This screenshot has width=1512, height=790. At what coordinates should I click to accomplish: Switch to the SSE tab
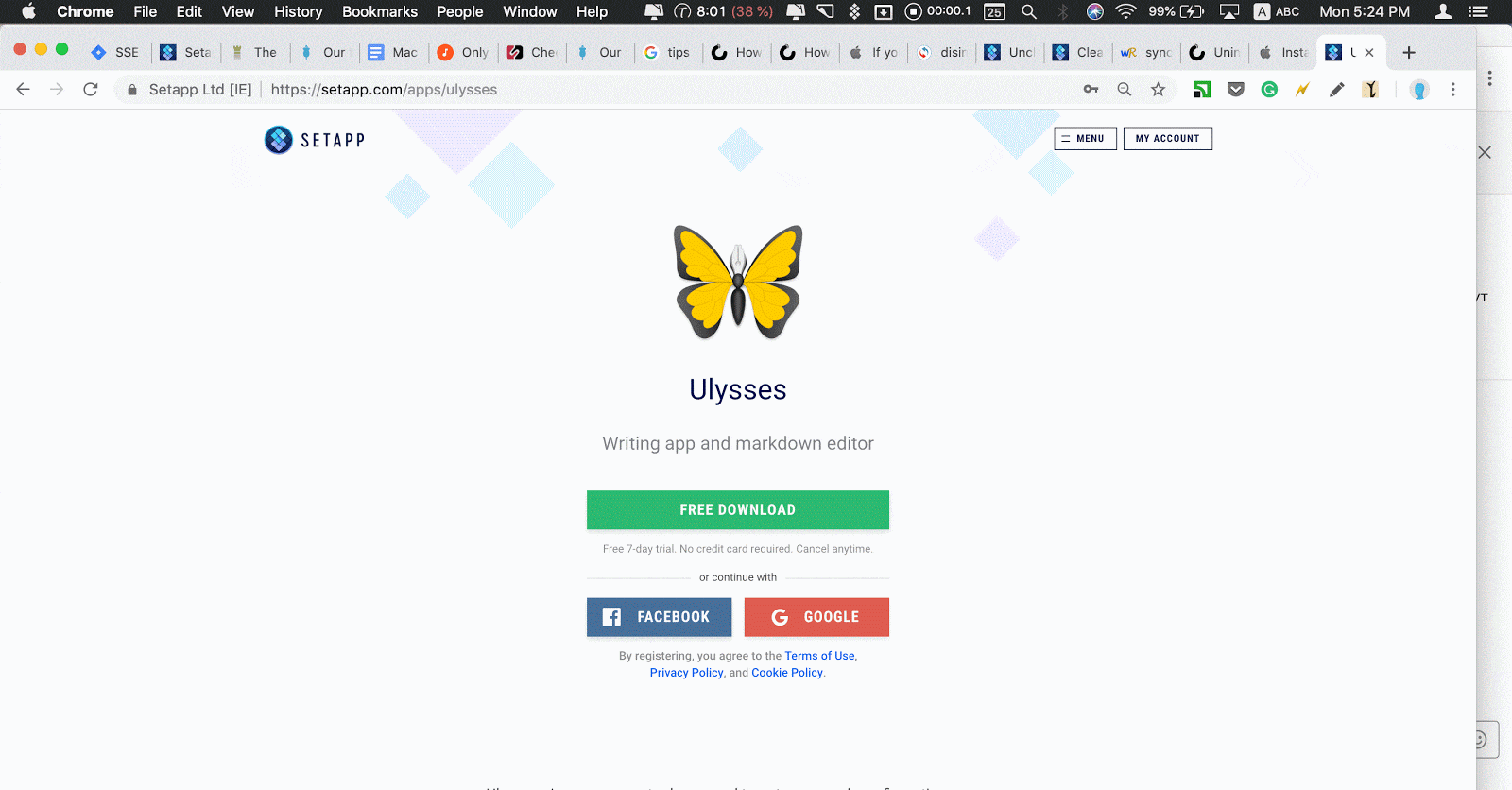115,53
